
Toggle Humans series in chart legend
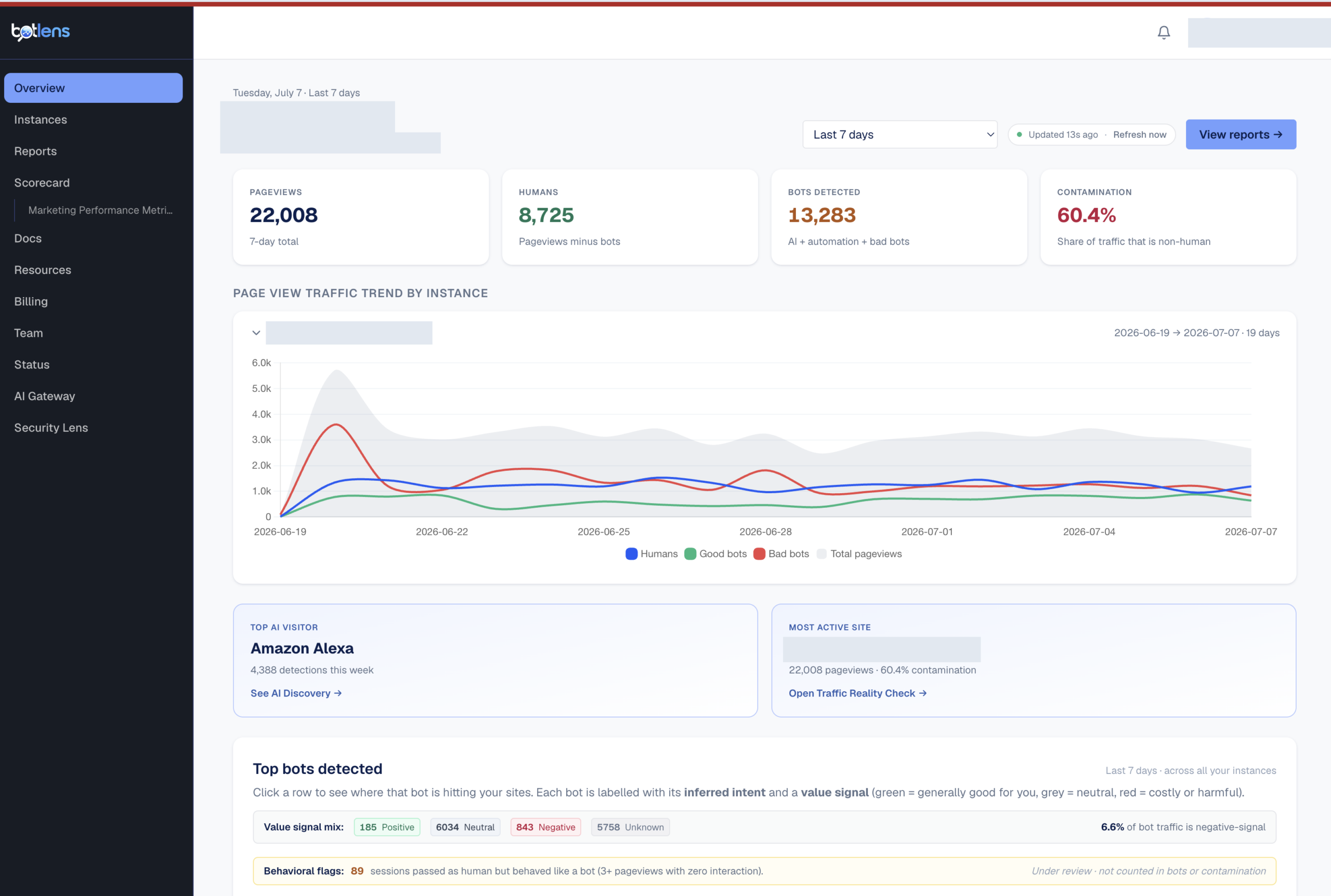[x=651, y=554]
